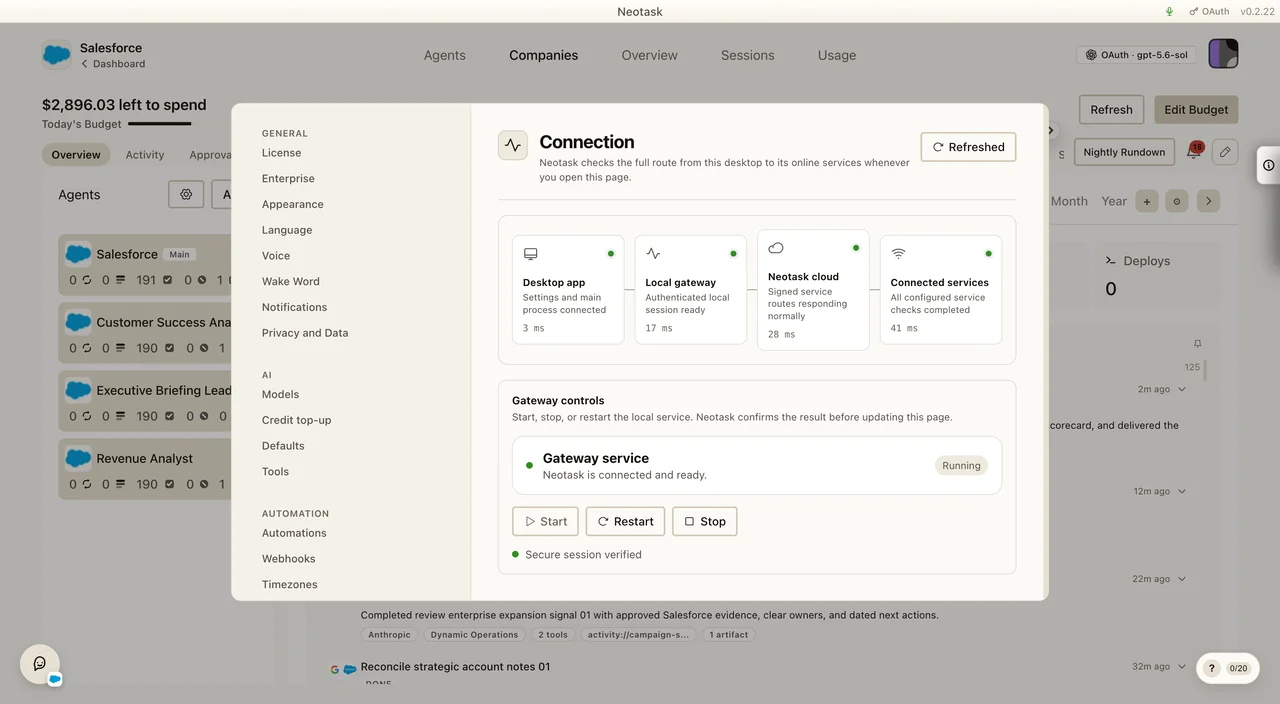Open the Agents panel gear settings icon

(x=186, y=195)
